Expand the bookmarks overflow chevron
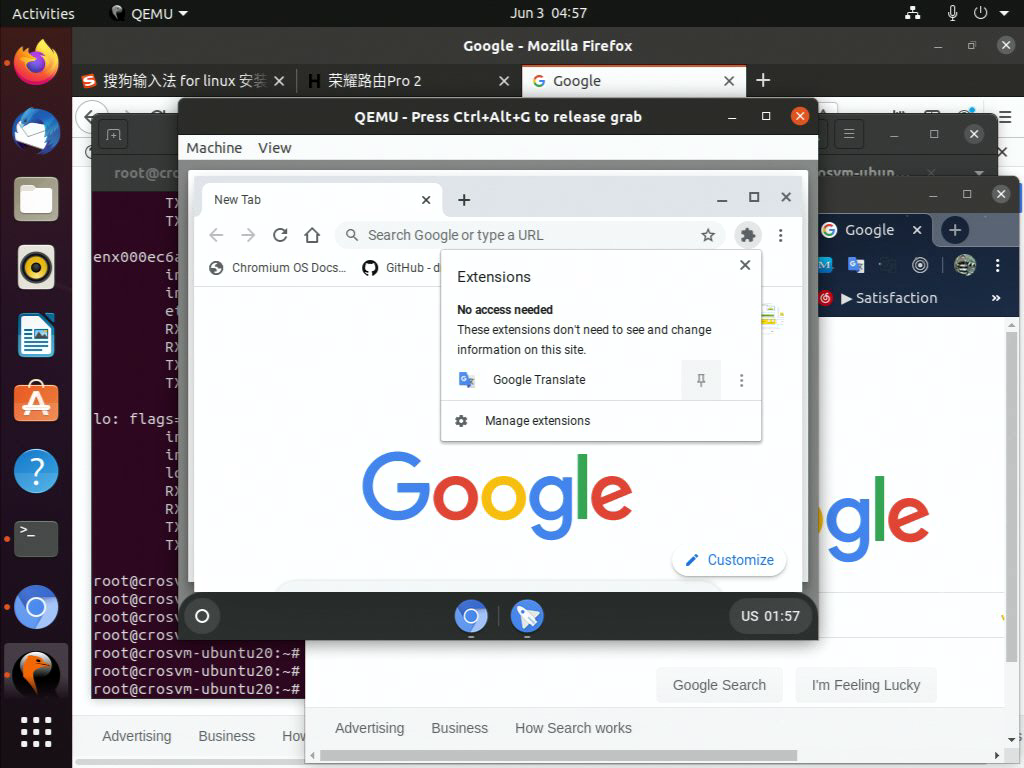Image resolution: width=1024 pixels, height=768 pixels. click(996, 298)
